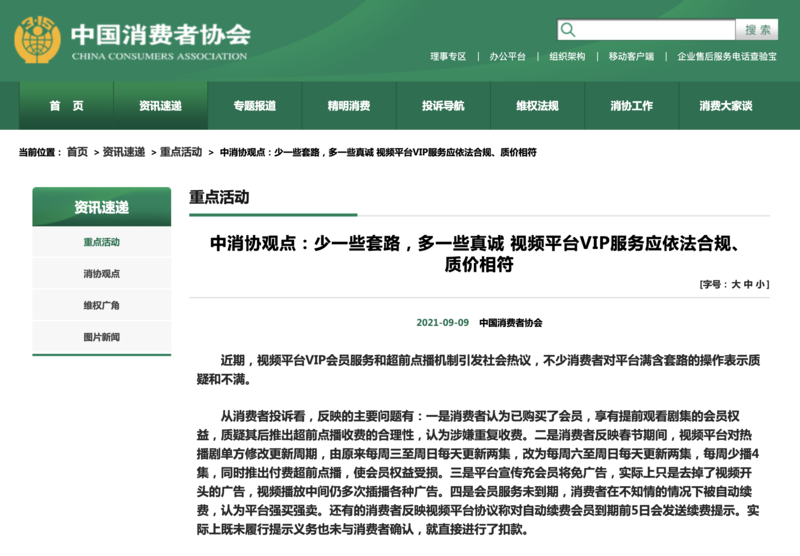Select 消费大家谈 navigation item

(726, 106)
